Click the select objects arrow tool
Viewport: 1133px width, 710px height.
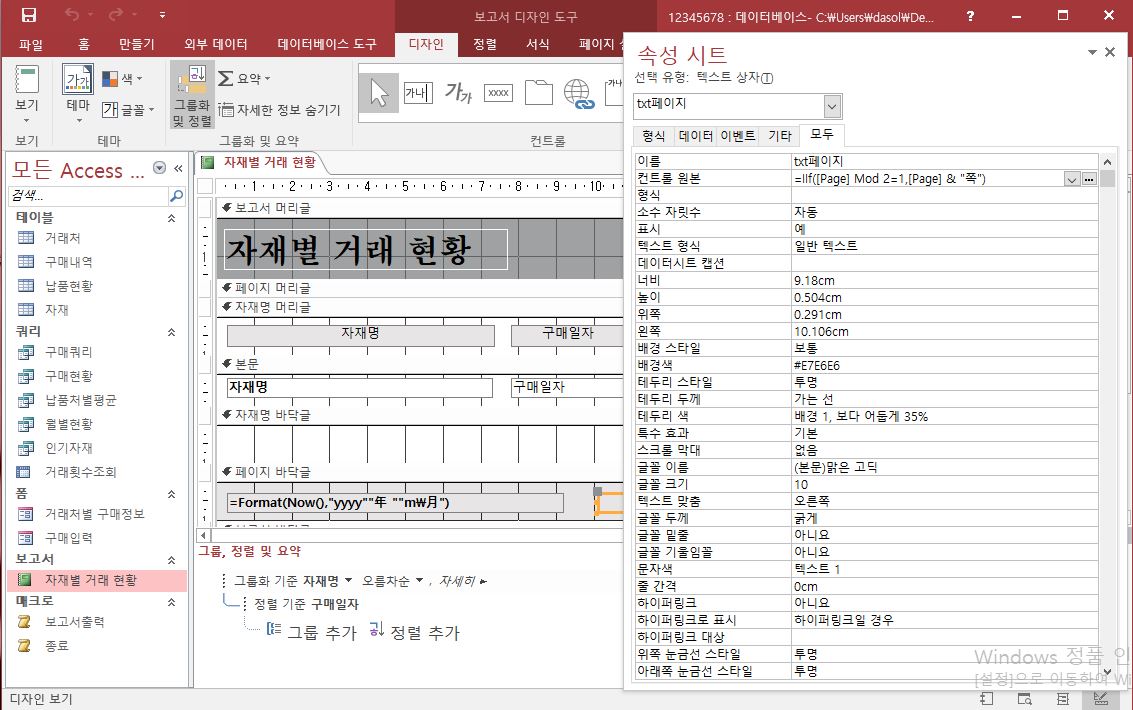(x=378, y=93)
